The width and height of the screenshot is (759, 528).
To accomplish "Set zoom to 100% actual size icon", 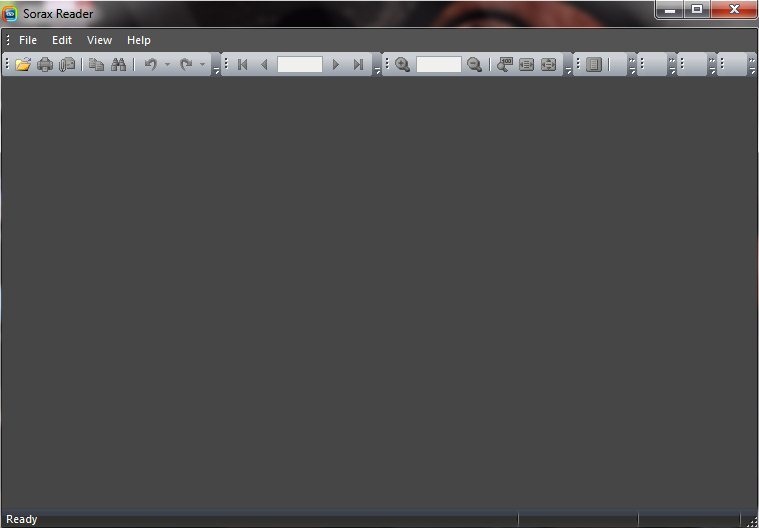I will [504, 64].
